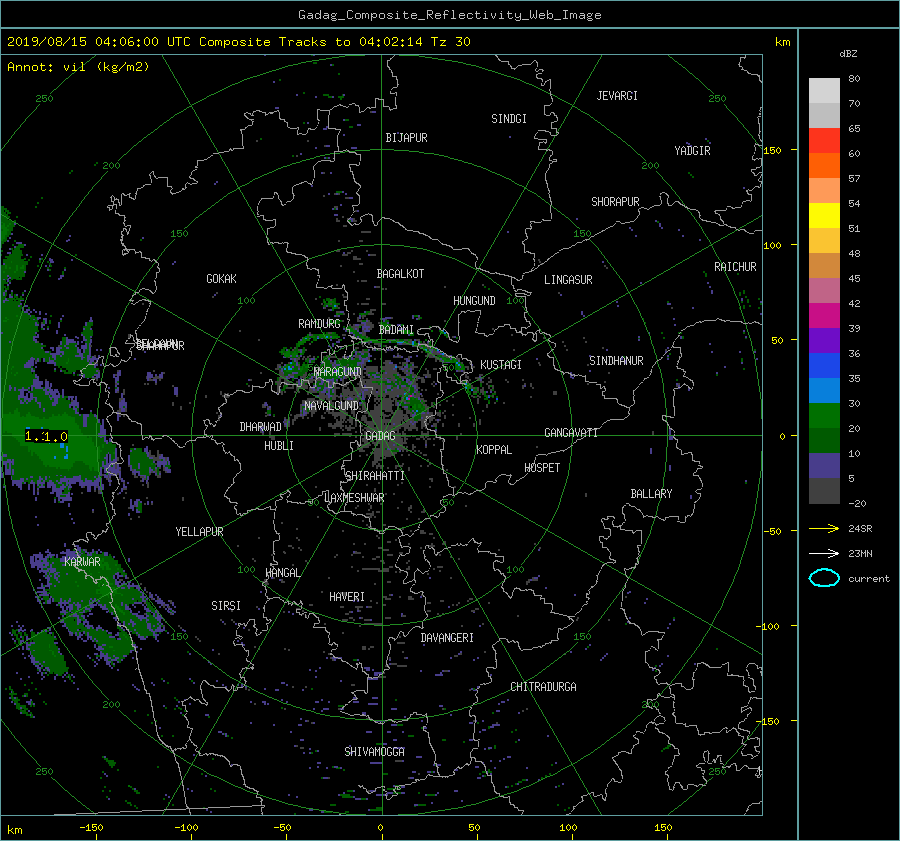This screenshot has height=841, width=900.
Task: Click the HAVERI city label
Action: [347, 597]
